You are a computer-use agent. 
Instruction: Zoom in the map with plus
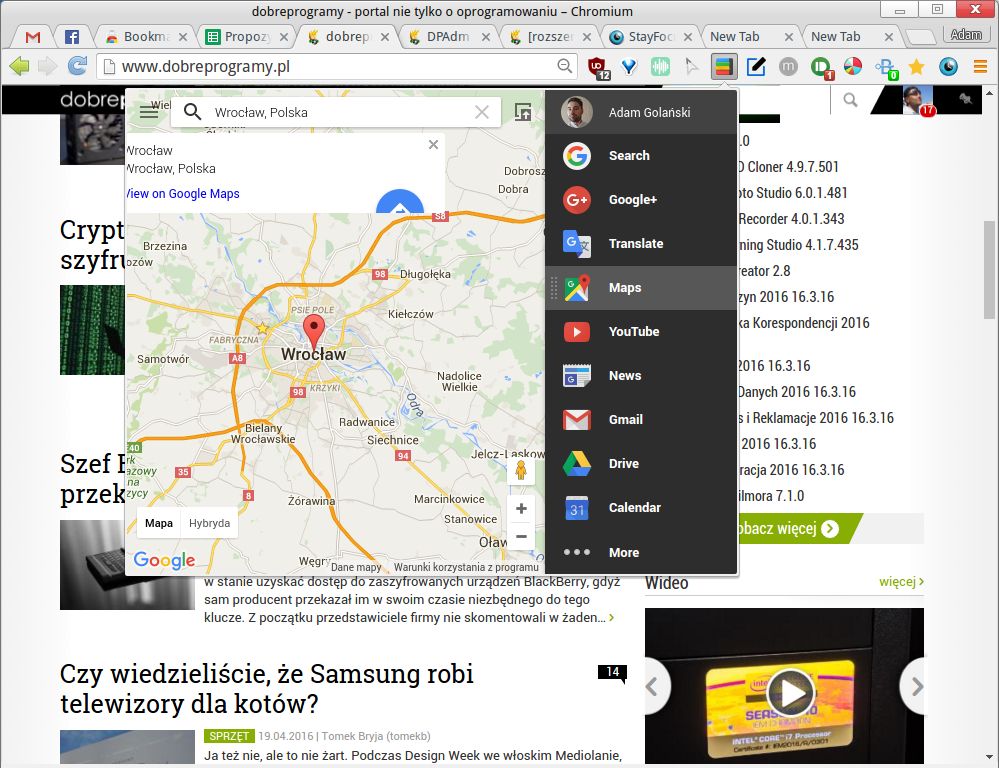pos(521,509)
